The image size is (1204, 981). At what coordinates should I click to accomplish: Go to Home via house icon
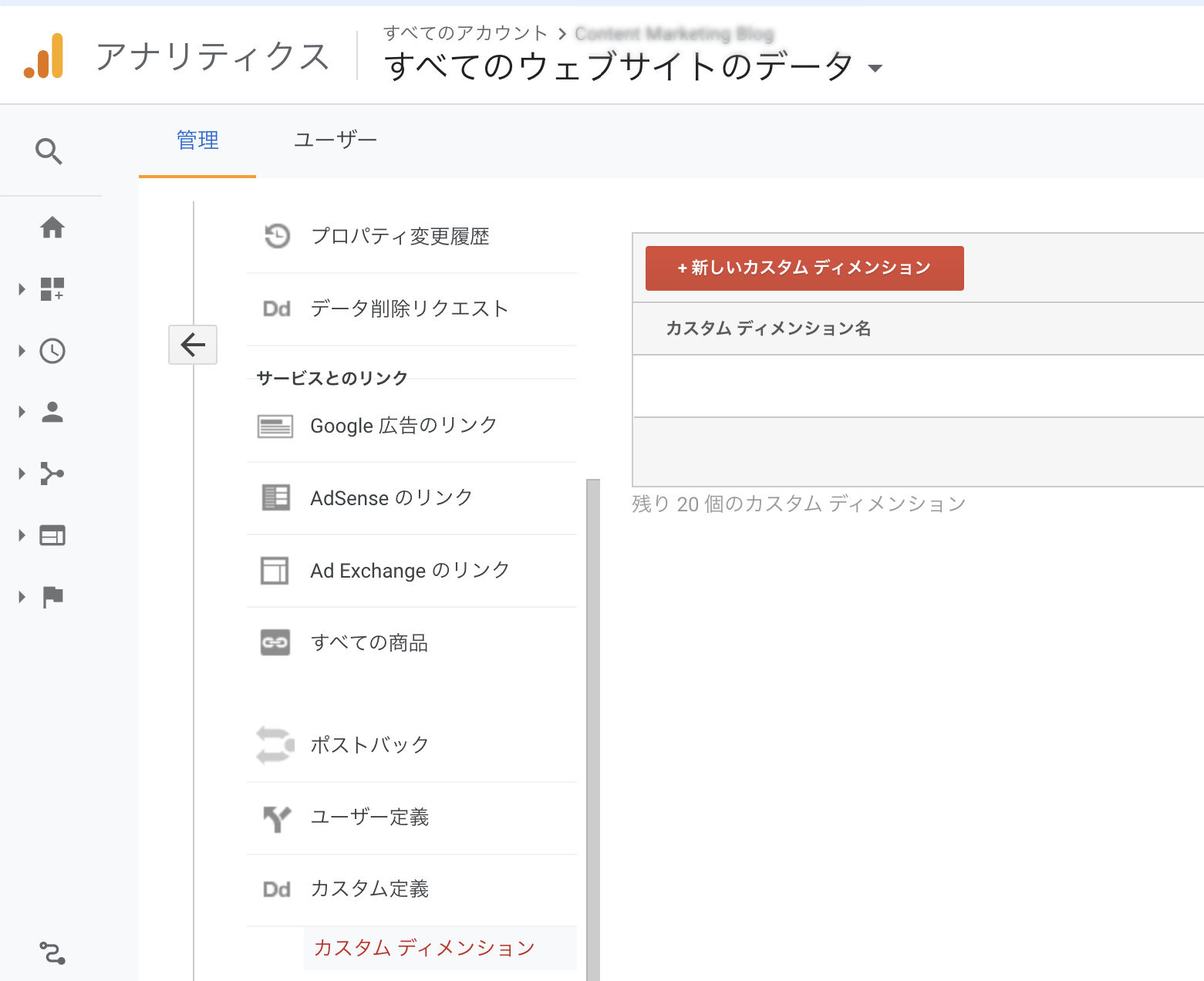click(52, 228)
